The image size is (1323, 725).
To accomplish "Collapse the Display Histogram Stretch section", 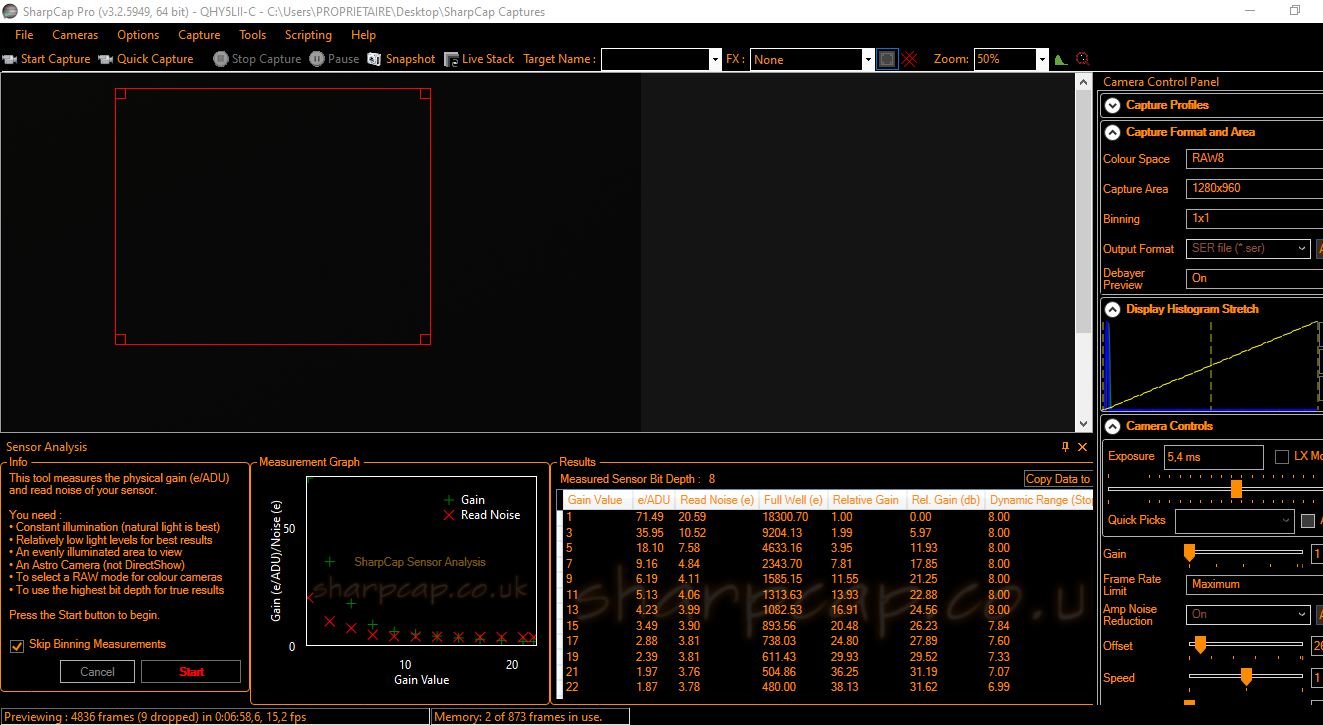I will pyautogui.click(x=1112, y=309).
